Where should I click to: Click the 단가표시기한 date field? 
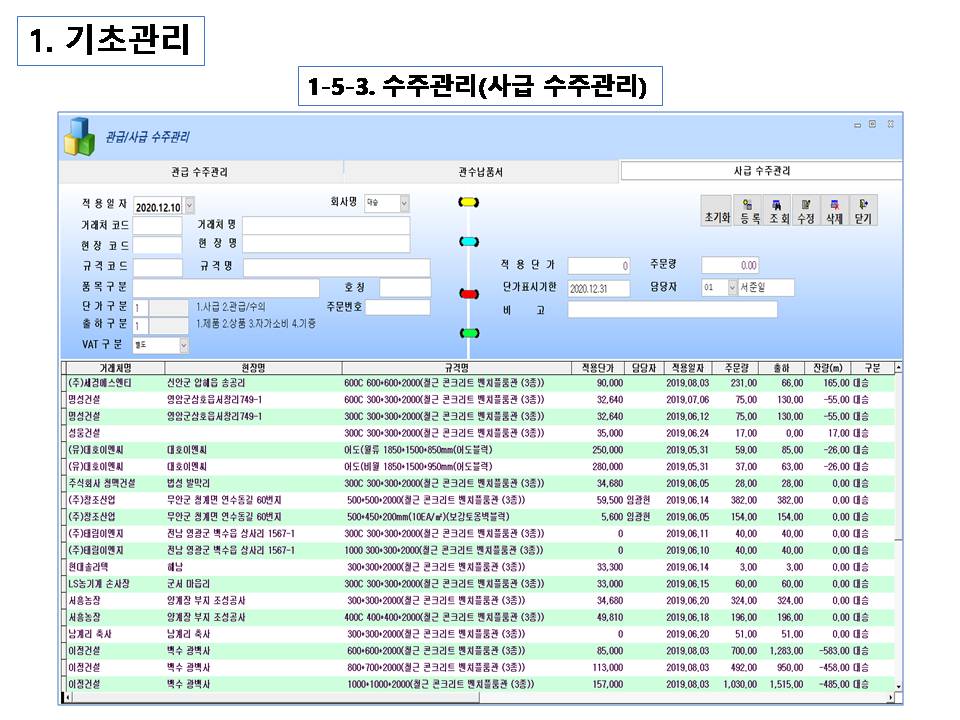click(x=599, y=288)
